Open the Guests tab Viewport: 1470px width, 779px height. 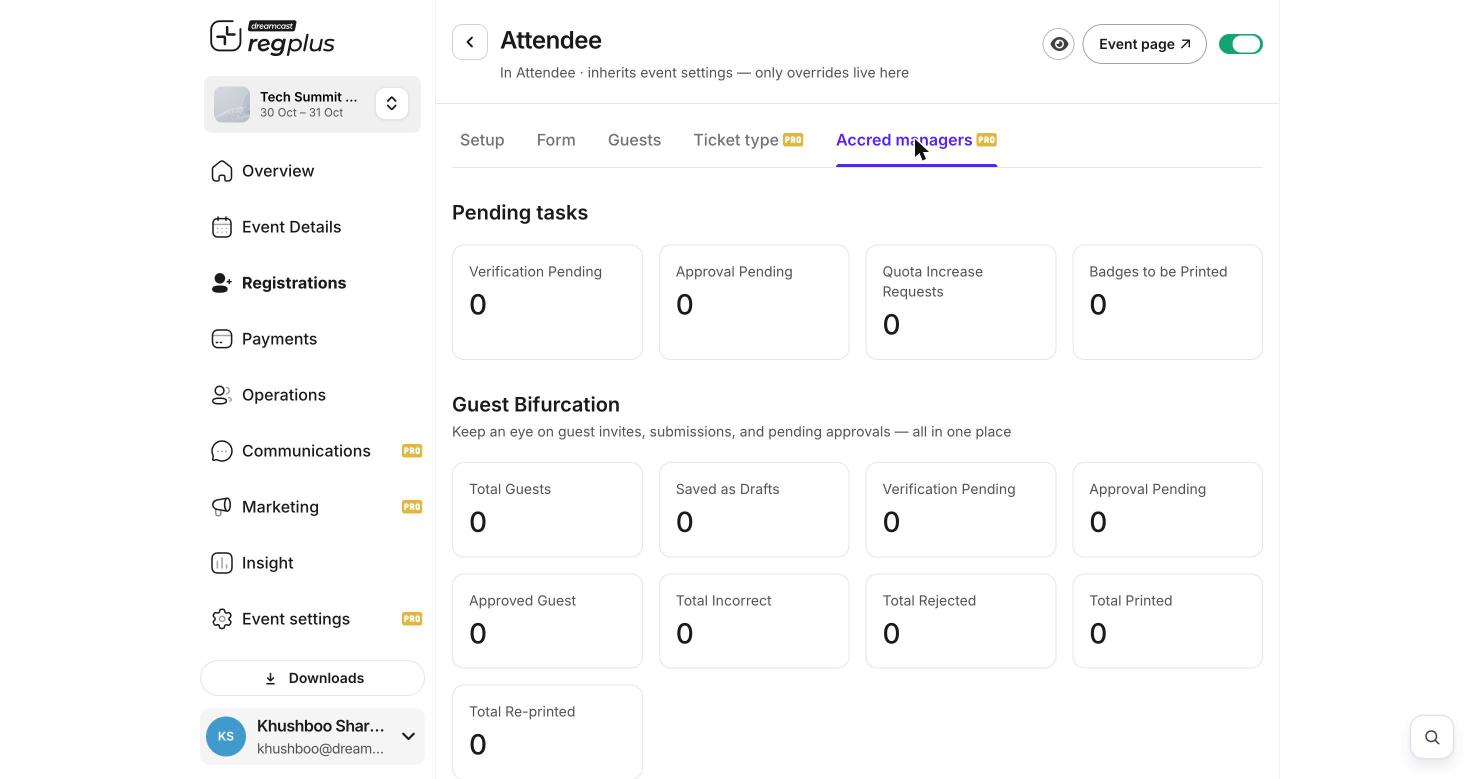[634, 140]
